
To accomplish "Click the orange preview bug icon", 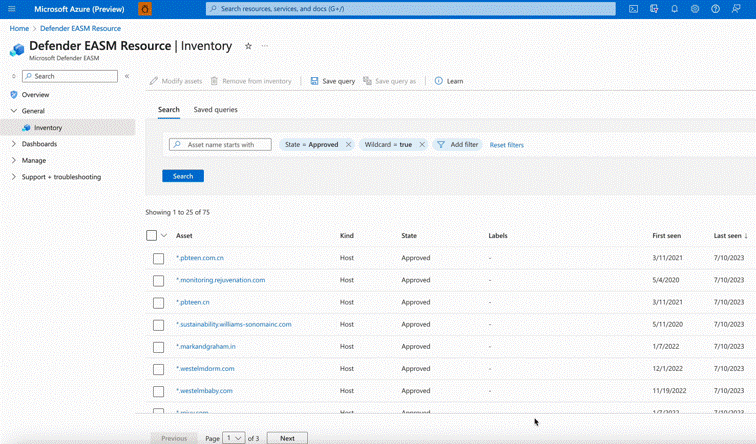I will tap(145, 9).
